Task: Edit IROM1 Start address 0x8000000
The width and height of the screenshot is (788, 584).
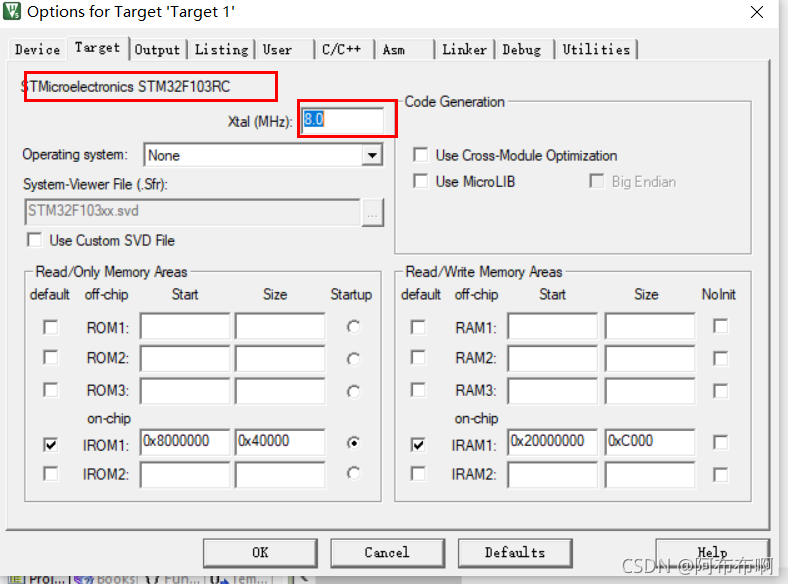Action: (x=185, y=442)
